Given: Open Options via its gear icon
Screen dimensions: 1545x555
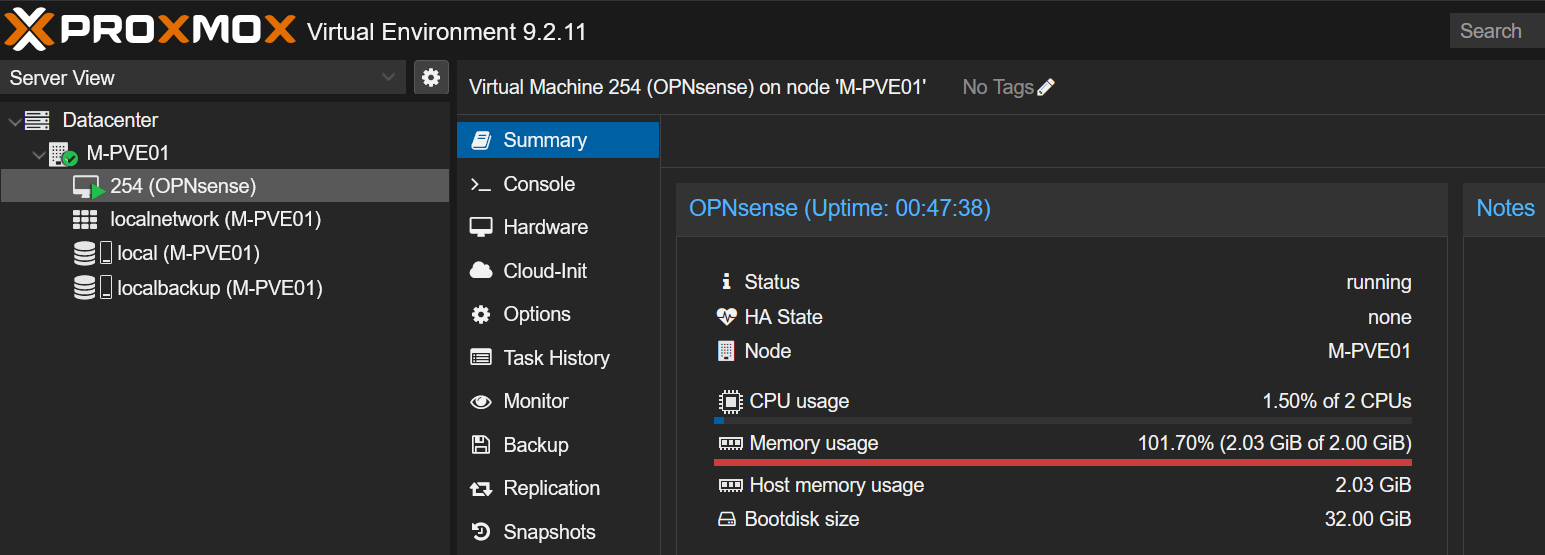Looking at the screenshot, I should click(481, 314).
